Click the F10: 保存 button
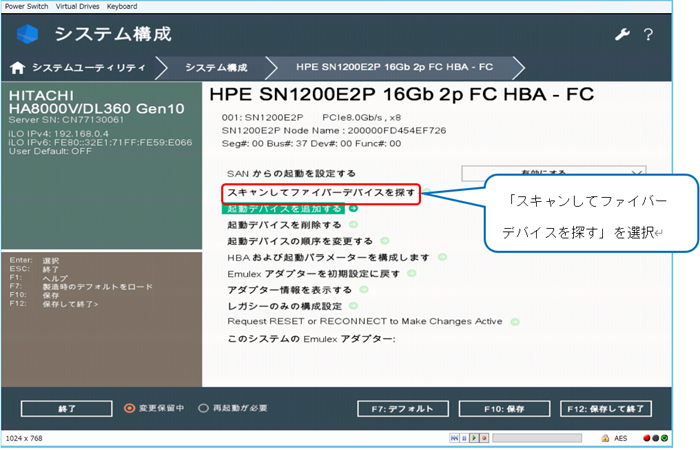 click(504, 408)
